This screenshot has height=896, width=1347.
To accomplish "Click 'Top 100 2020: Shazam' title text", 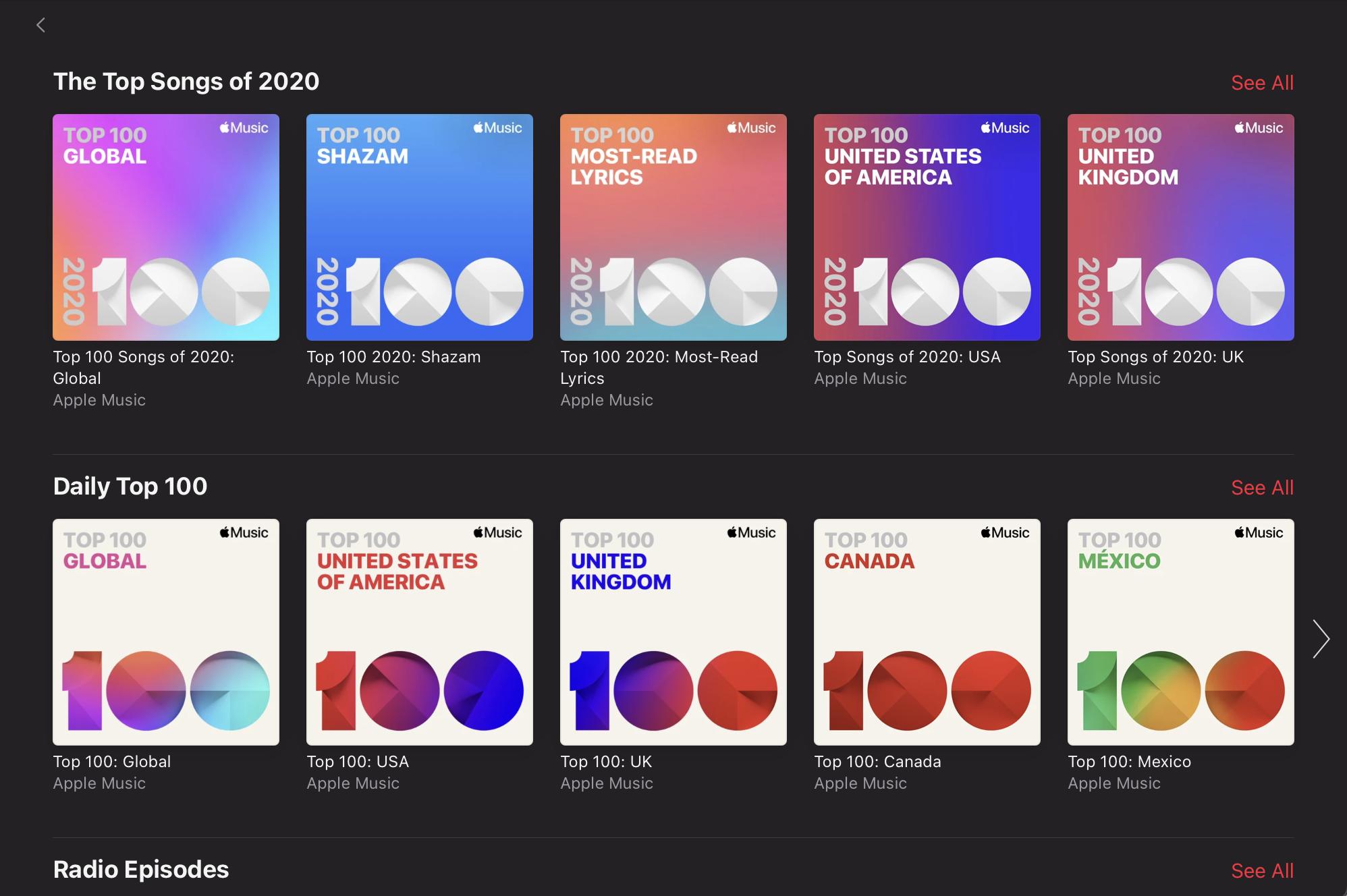I will coord(393,357).
